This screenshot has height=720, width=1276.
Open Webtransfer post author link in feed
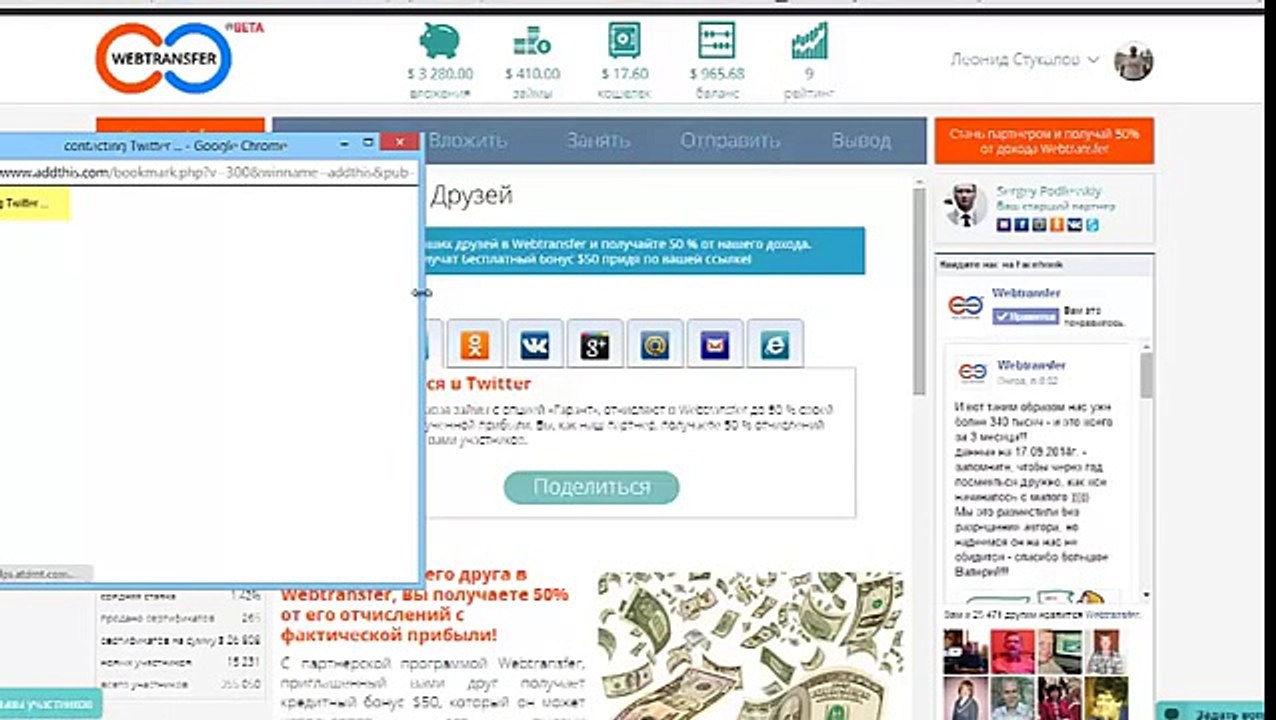pyautogui.click(x=1031, y=365)
